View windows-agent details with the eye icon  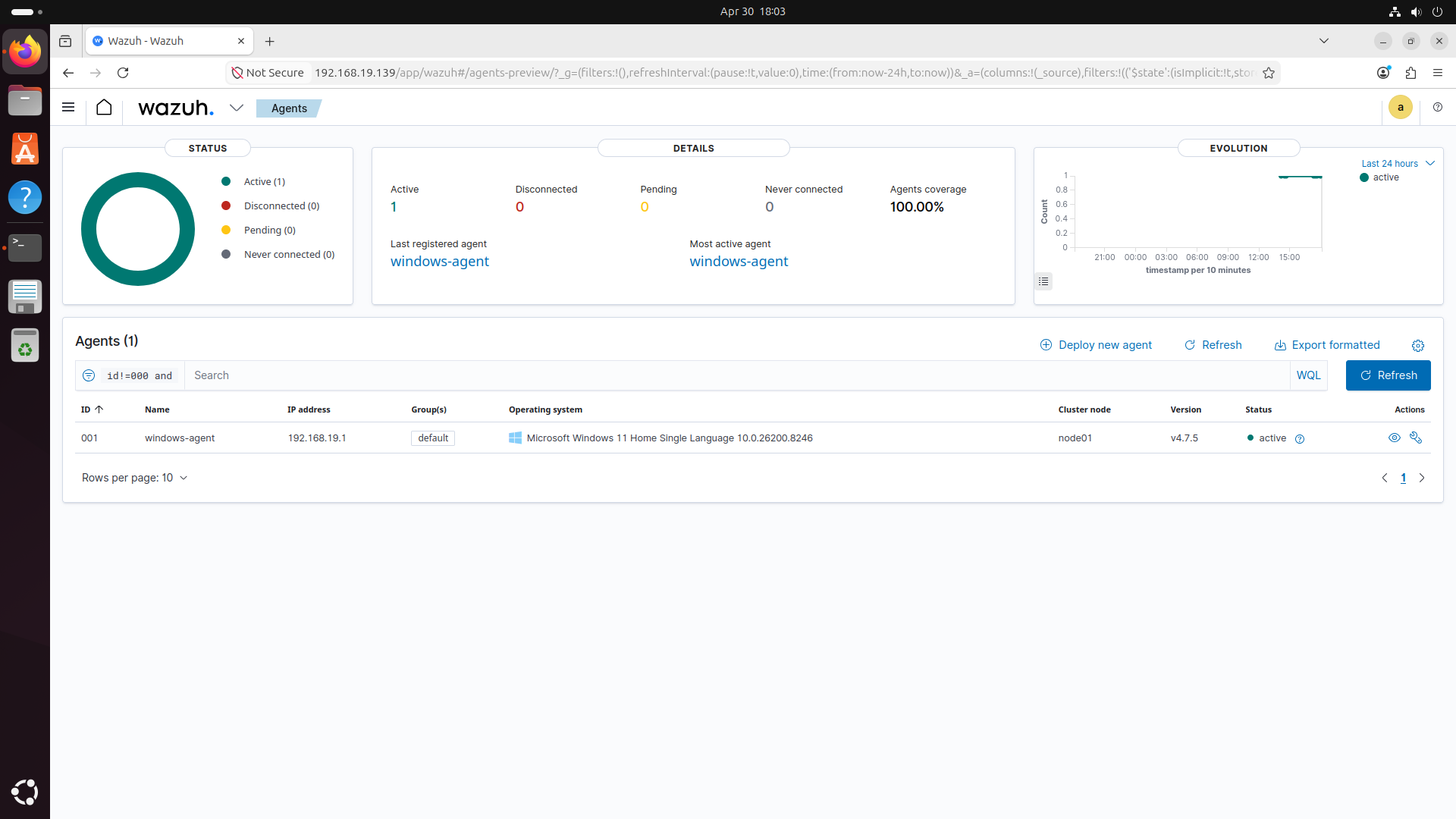[x=1394, y=438]
